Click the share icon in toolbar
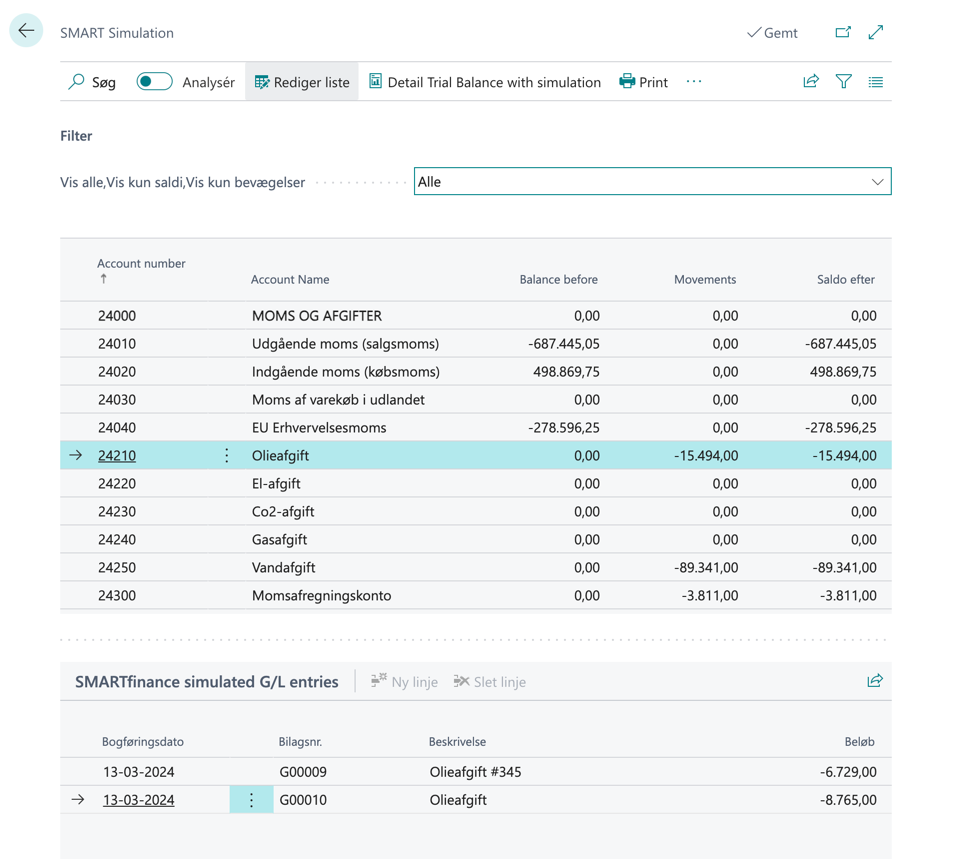The height and width of the screenshot is (859, 959). 811,82
